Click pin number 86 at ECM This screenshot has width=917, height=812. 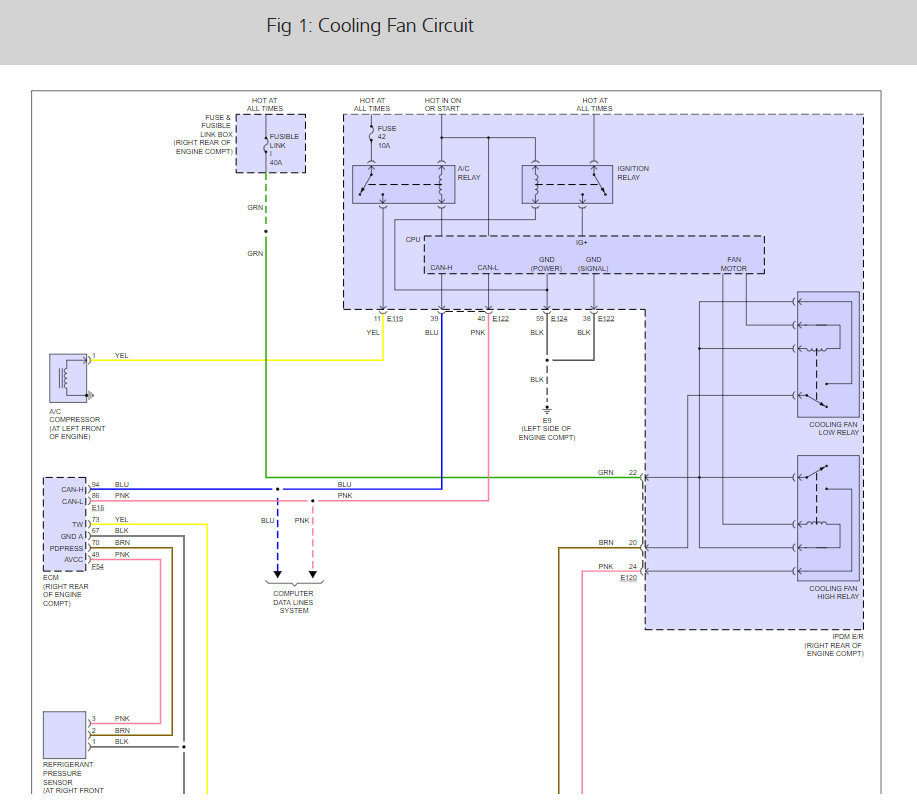point(95,496)
